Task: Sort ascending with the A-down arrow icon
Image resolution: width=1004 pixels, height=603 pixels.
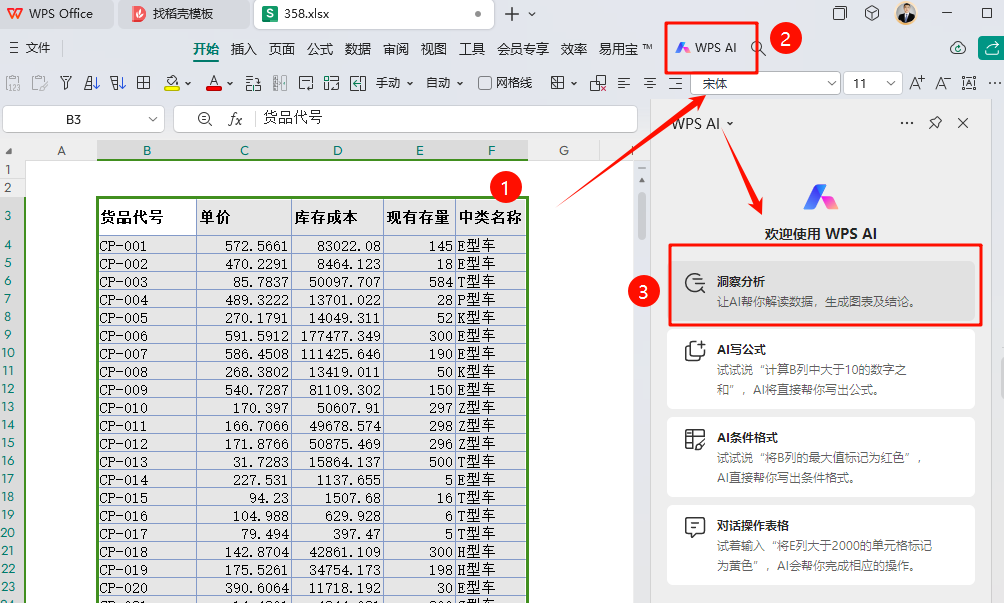Action: click(92, 83)
